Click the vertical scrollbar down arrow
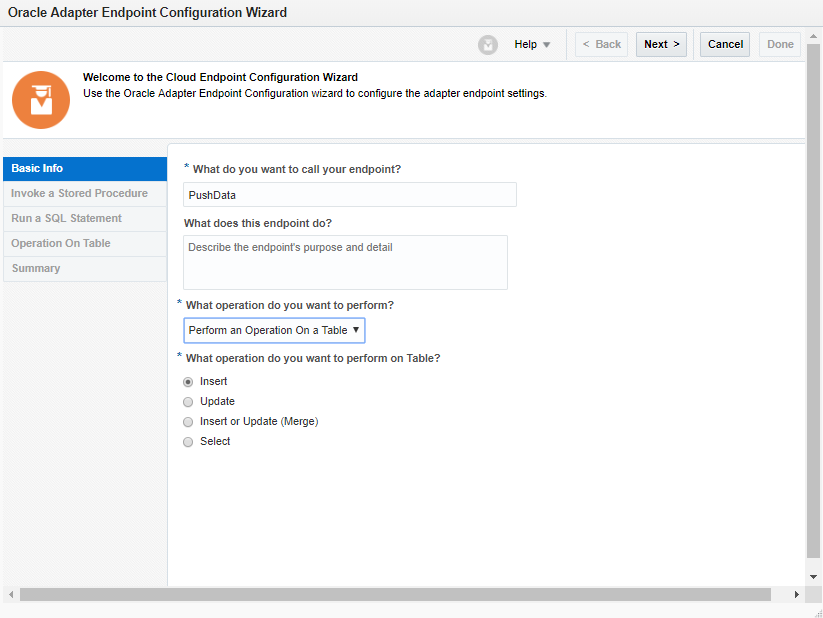This screenshot has height=618, width=823. [x=814, y=577]
